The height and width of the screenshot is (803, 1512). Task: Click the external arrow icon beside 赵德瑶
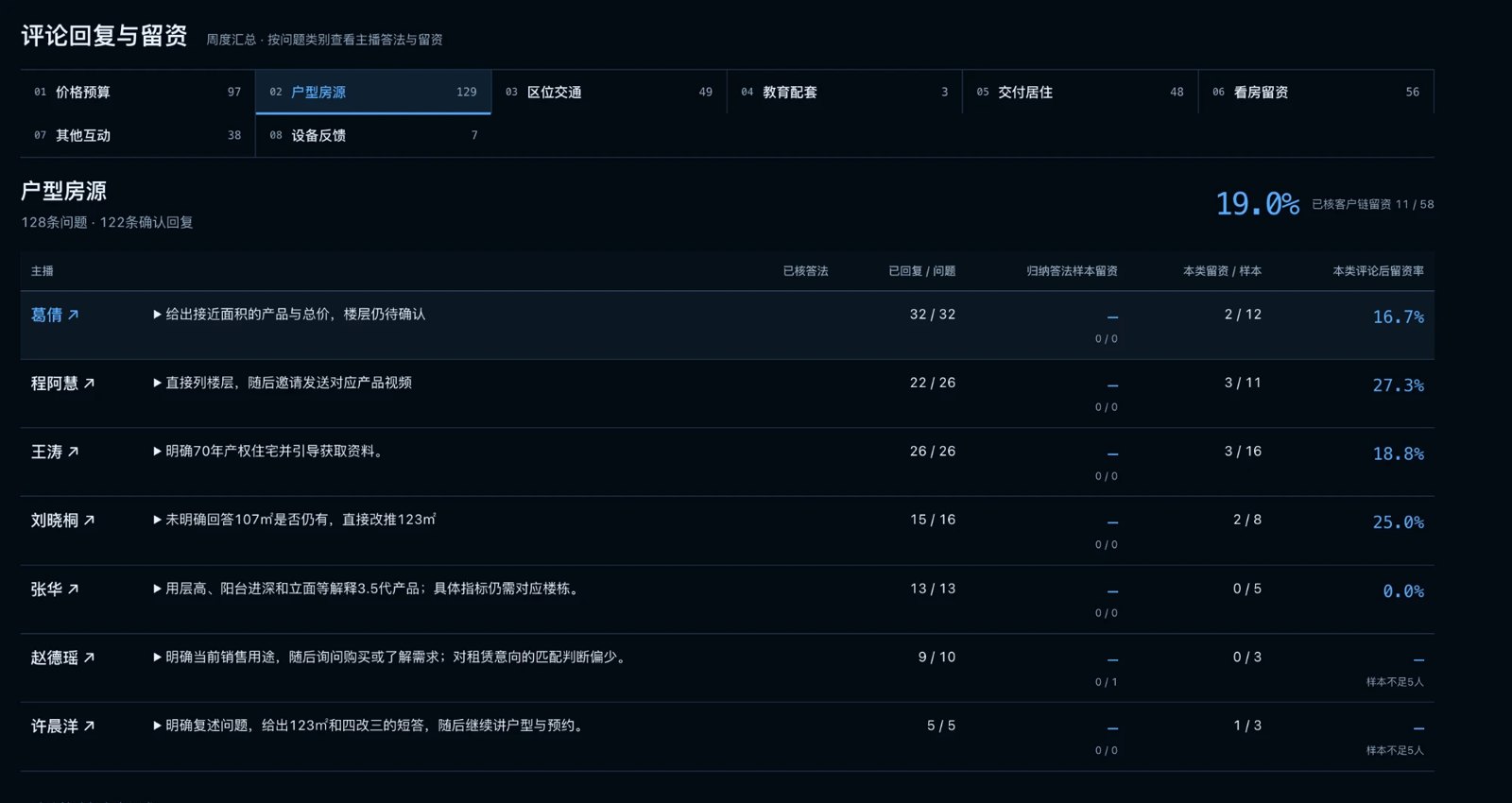point(89,658)
